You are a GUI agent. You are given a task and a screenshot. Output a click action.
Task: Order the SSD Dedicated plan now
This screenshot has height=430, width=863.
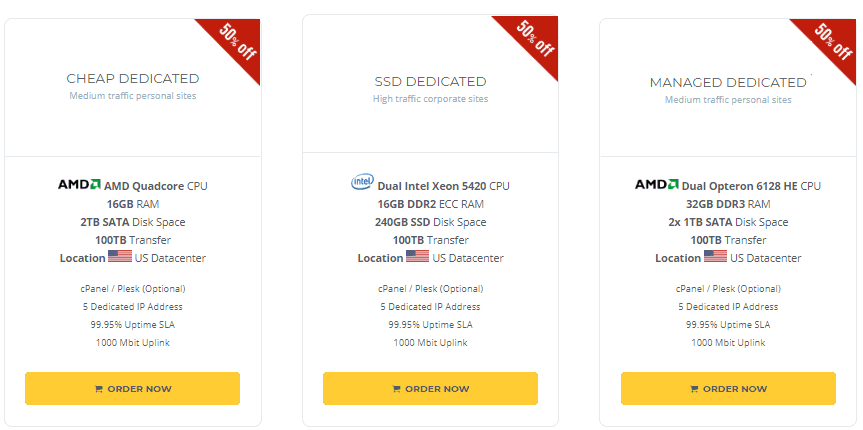[430, 389]
